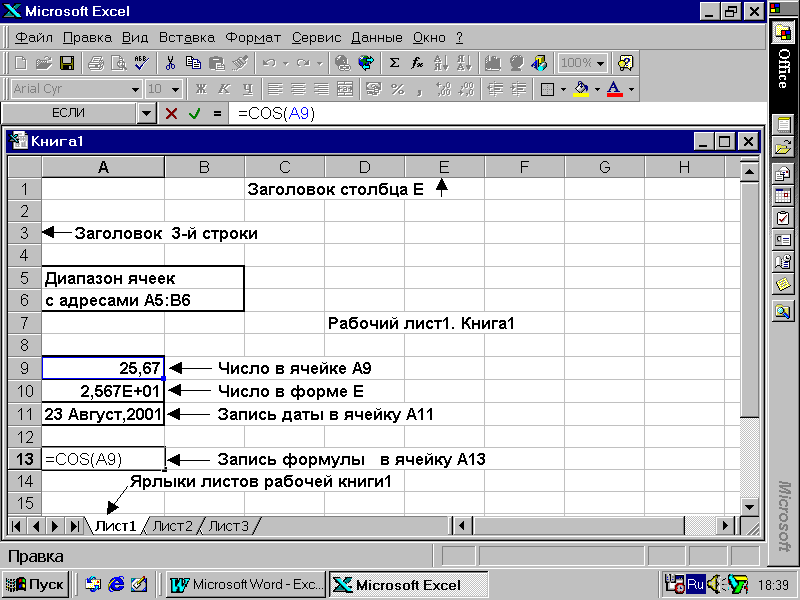The width and height of the screenshot is (800, 600).
Task: Insert a map with the globe icon
Action: click(x=516, y=63)
